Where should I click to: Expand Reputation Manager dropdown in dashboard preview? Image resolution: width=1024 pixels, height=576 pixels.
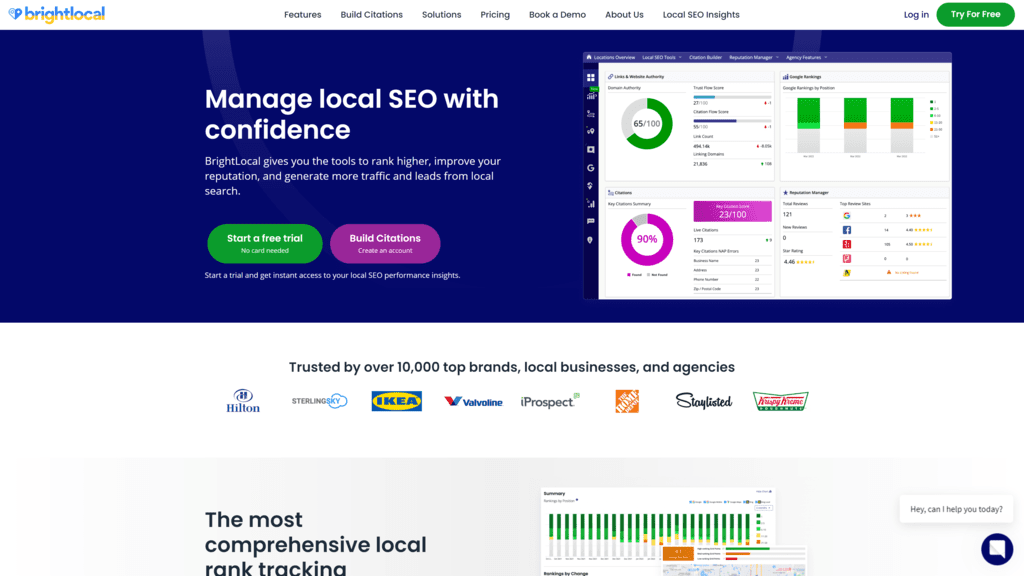[754, 57]
